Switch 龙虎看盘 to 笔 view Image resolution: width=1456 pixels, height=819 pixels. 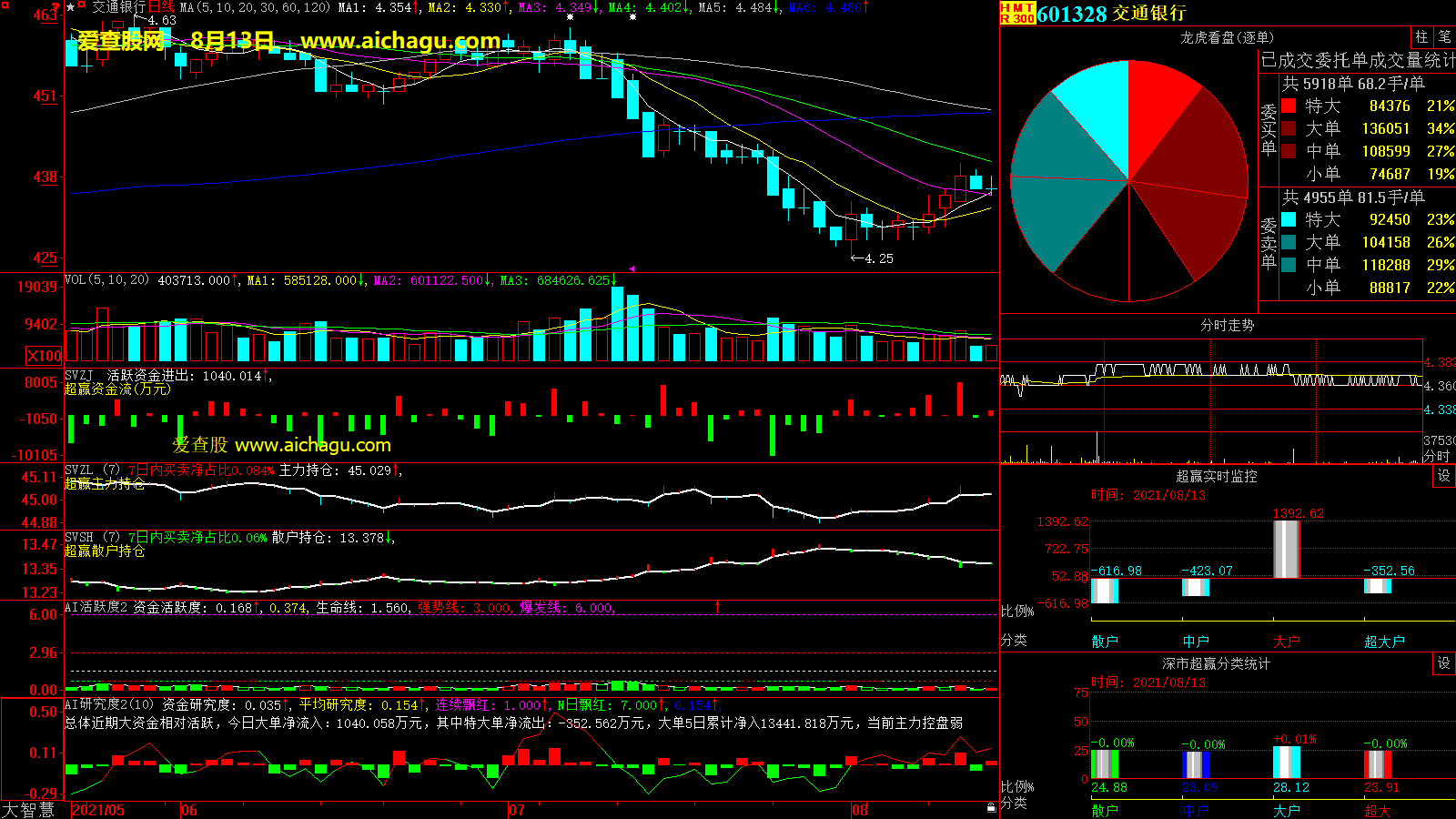click(1444, 36)
